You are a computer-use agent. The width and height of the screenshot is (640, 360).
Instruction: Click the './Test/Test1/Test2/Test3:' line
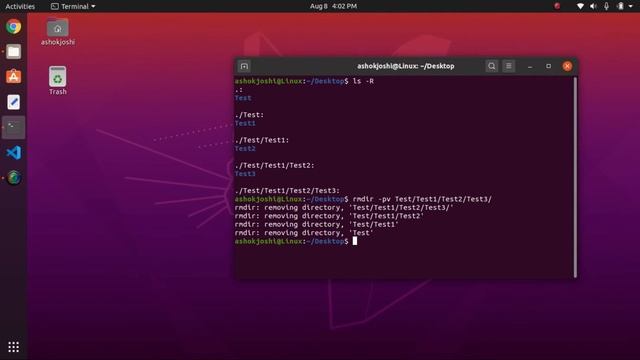287,191
